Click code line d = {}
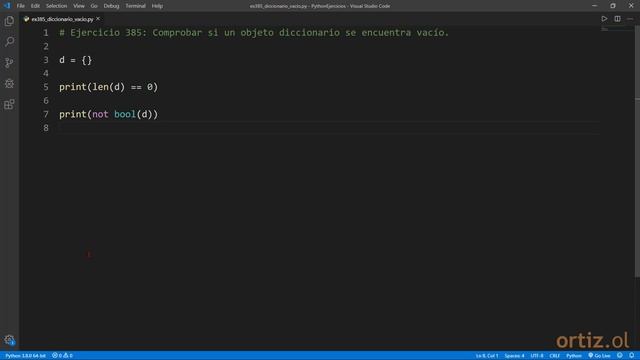The height and width of the screenshot is (360, 640). click(x=76, y=60)
